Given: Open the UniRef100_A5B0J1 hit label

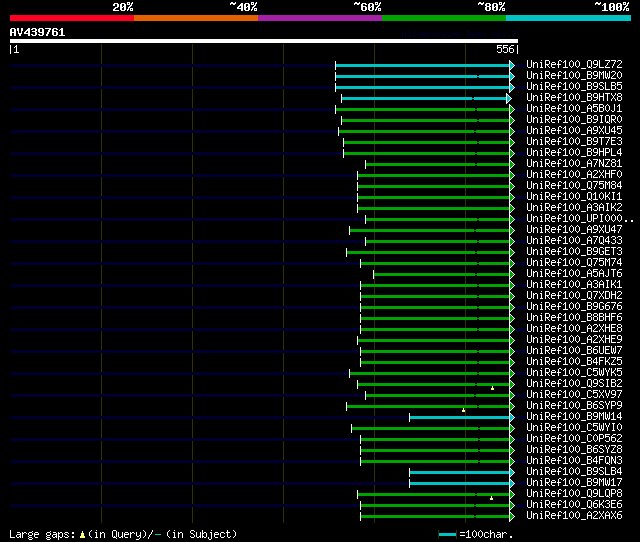Looking at the screenshot, I should 574,109.
